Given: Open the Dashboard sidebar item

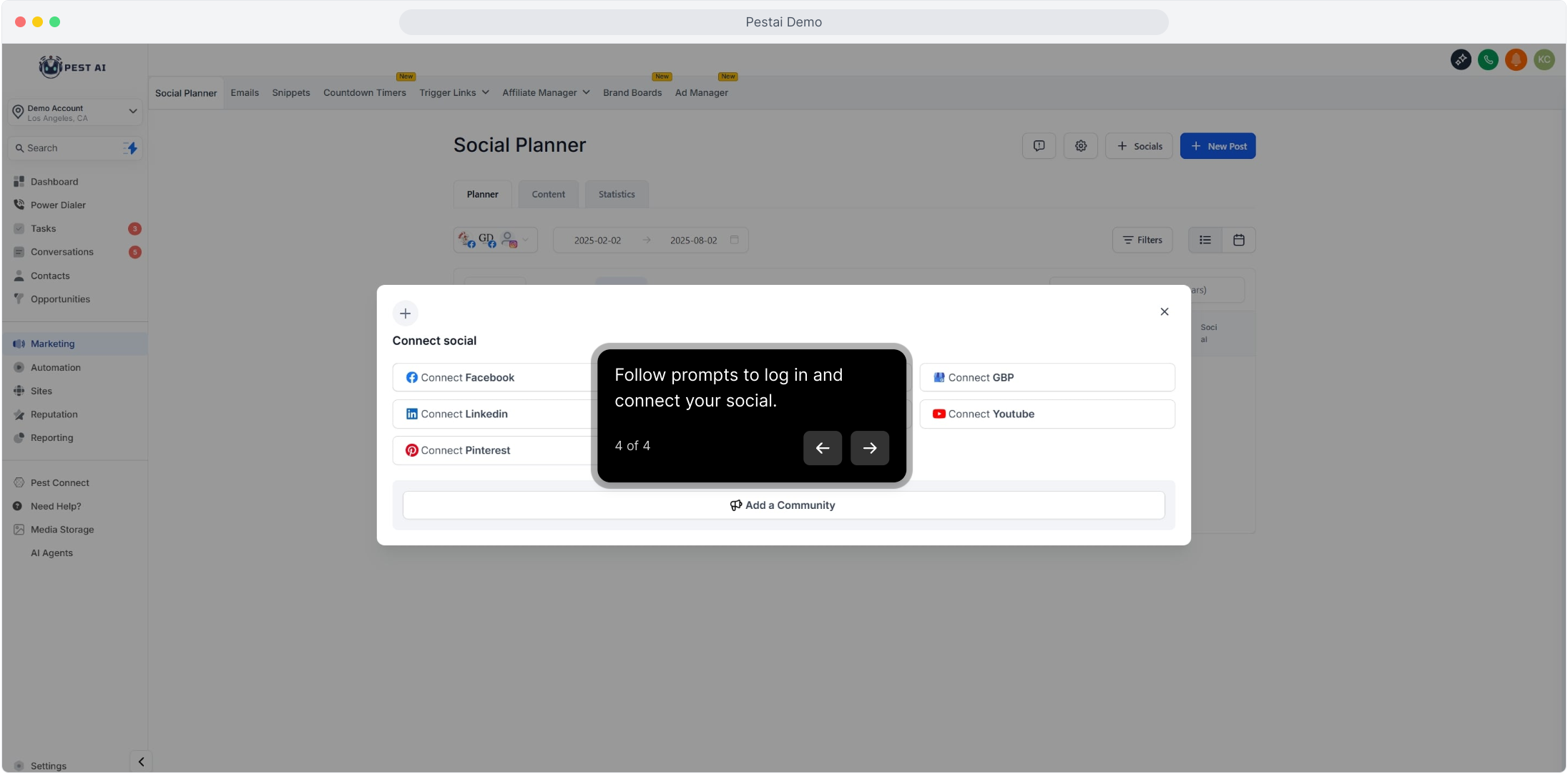Looking at the screenshot, I should pos(54,182).
